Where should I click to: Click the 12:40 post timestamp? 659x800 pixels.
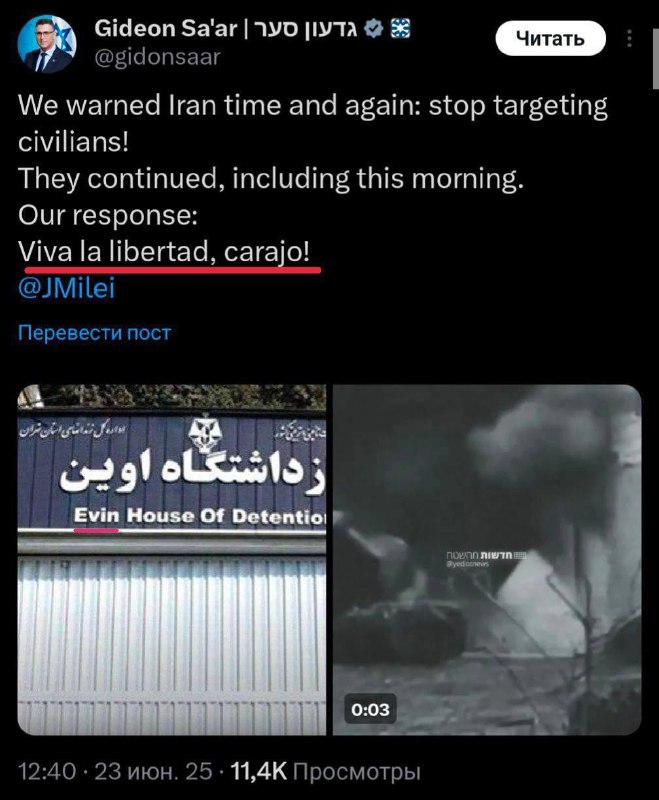click(x=47, y=771)
